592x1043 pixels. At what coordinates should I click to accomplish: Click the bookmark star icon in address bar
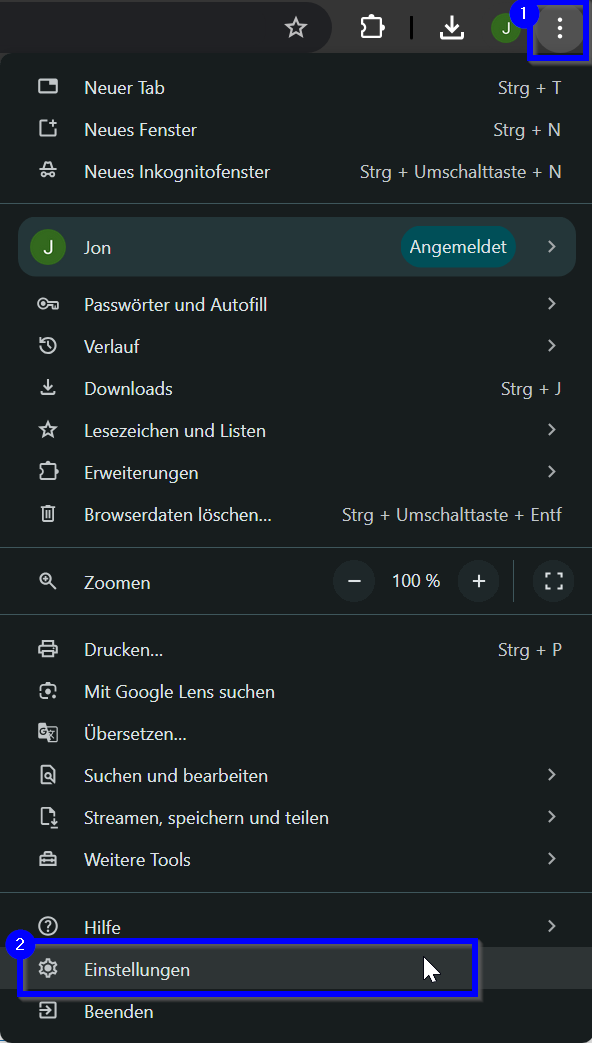295,28
